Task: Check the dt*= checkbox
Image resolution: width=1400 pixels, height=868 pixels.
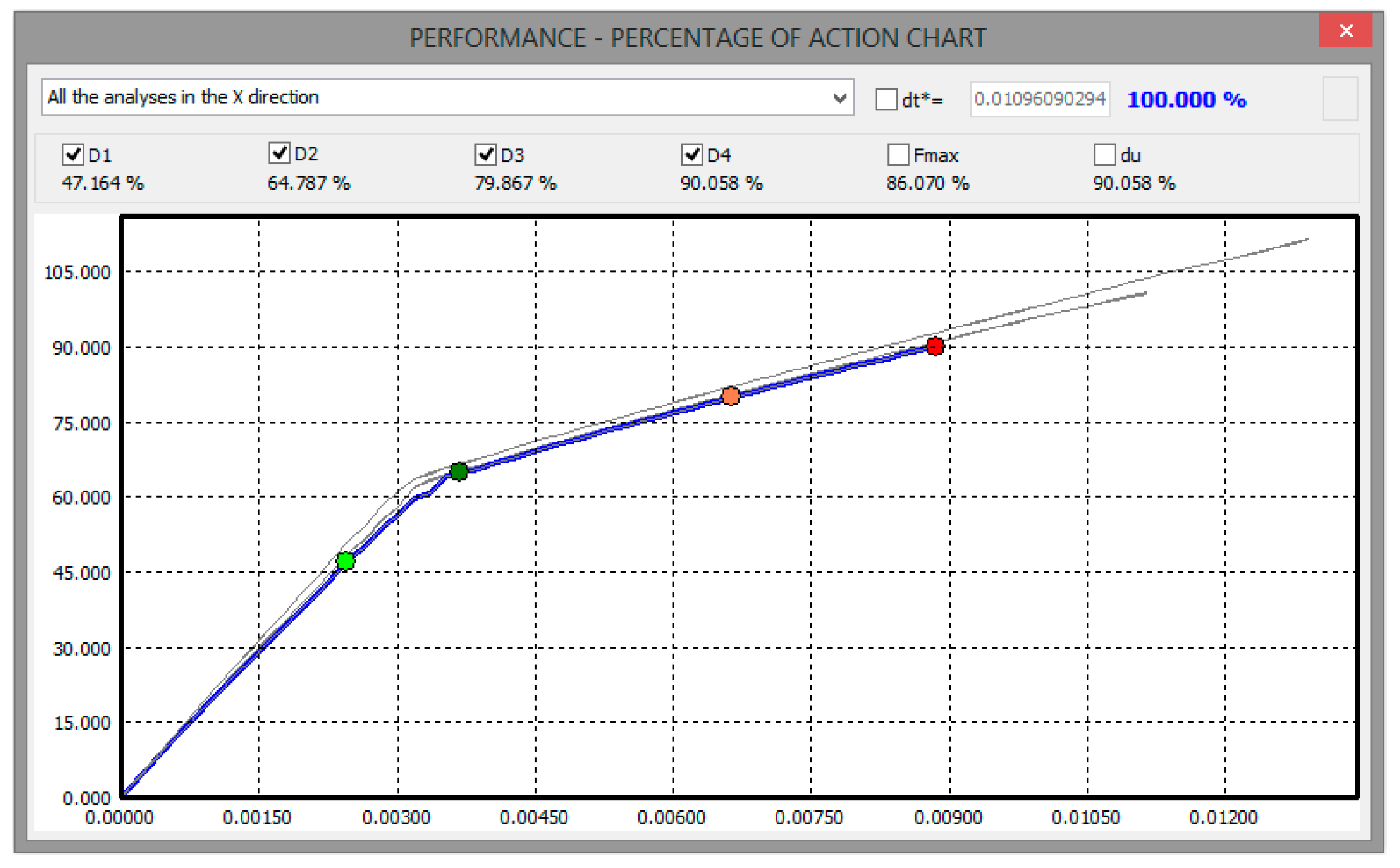Action: point(885,99)
